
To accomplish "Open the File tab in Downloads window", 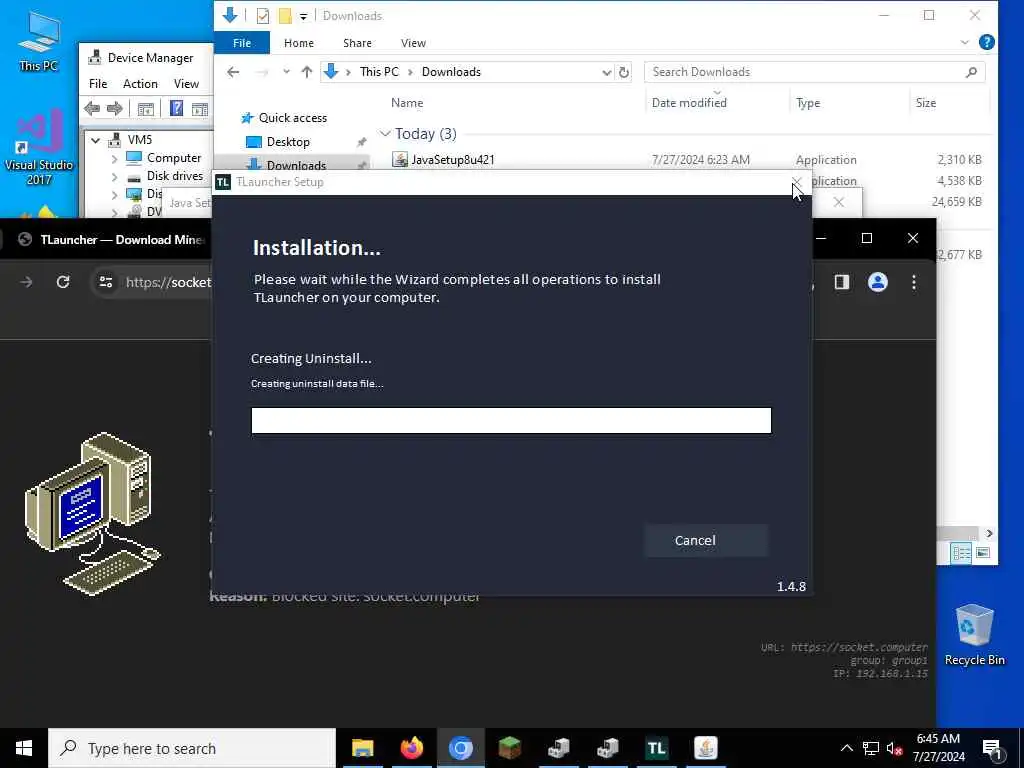I will coord(242,43).
